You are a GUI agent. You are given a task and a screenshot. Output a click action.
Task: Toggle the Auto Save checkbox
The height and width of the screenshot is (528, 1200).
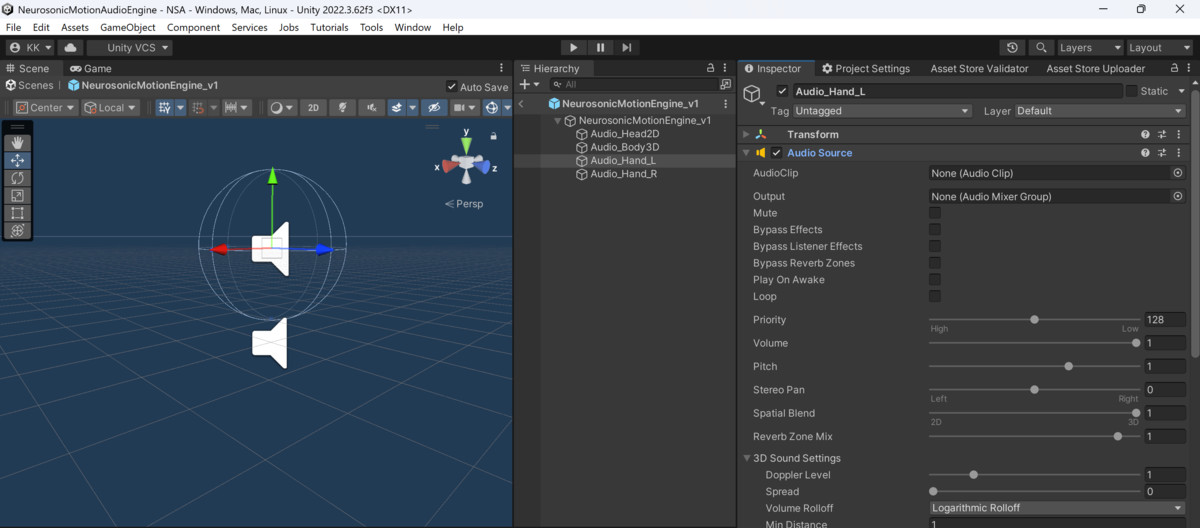click(452, 87)
